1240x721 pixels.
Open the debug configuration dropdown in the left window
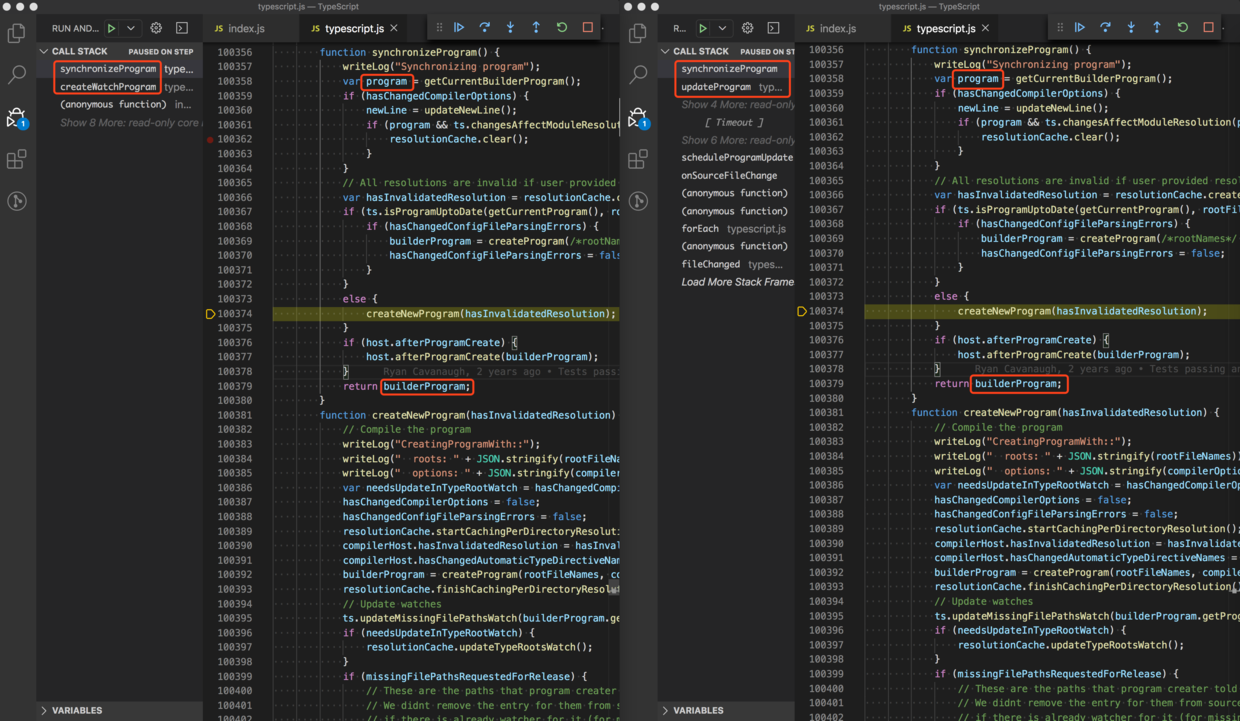[x=131, y=29]
